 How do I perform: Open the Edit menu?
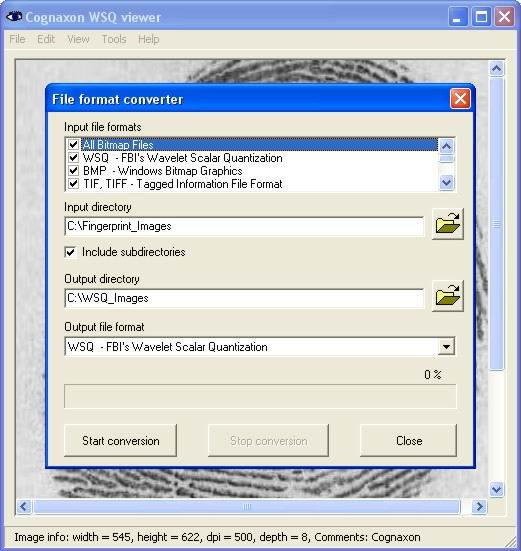click(46, 39)
